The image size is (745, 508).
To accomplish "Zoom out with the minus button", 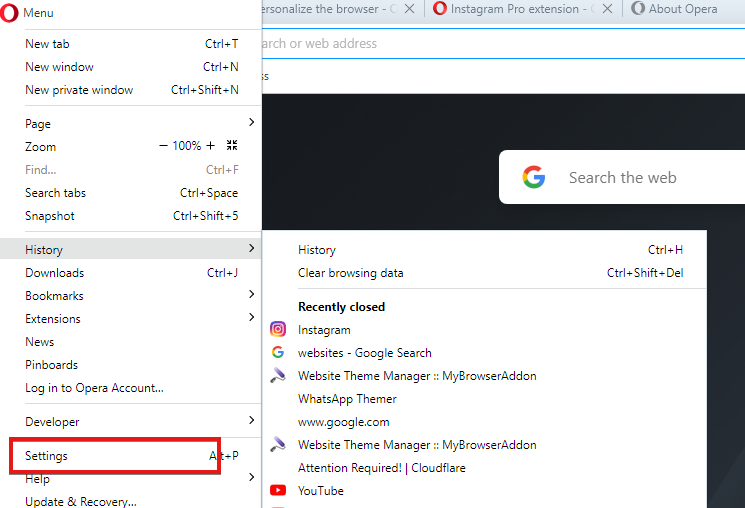I will point(163,146).
